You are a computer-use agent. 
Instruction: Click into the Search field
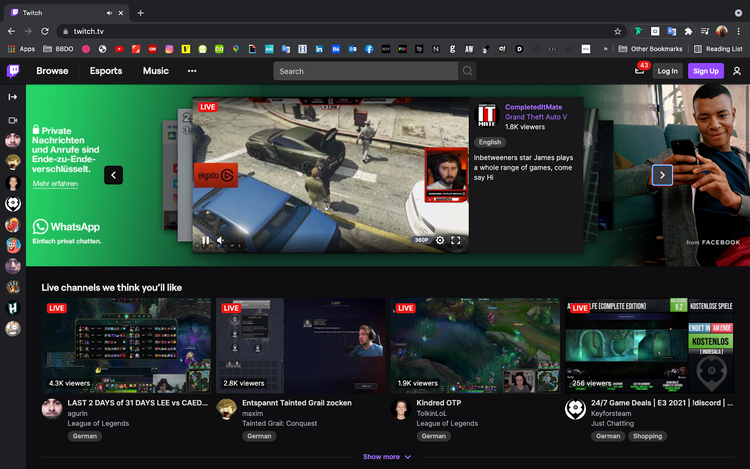pos(365,71)
